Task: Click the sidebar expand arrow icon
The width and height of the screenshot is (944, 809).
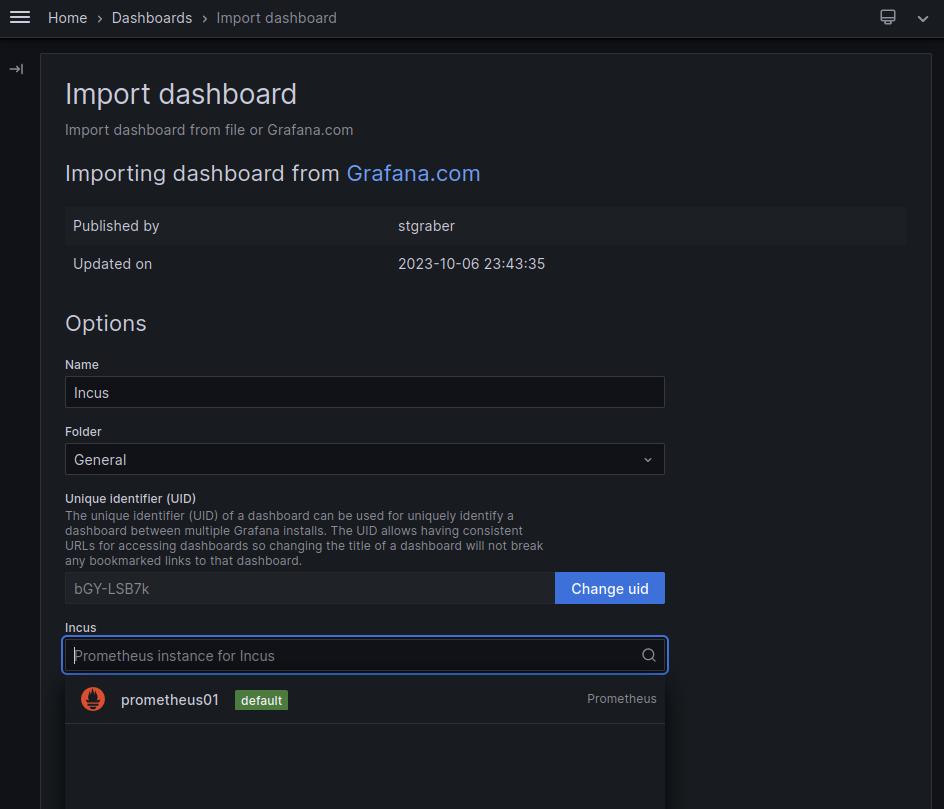Action: click(16, 68)
